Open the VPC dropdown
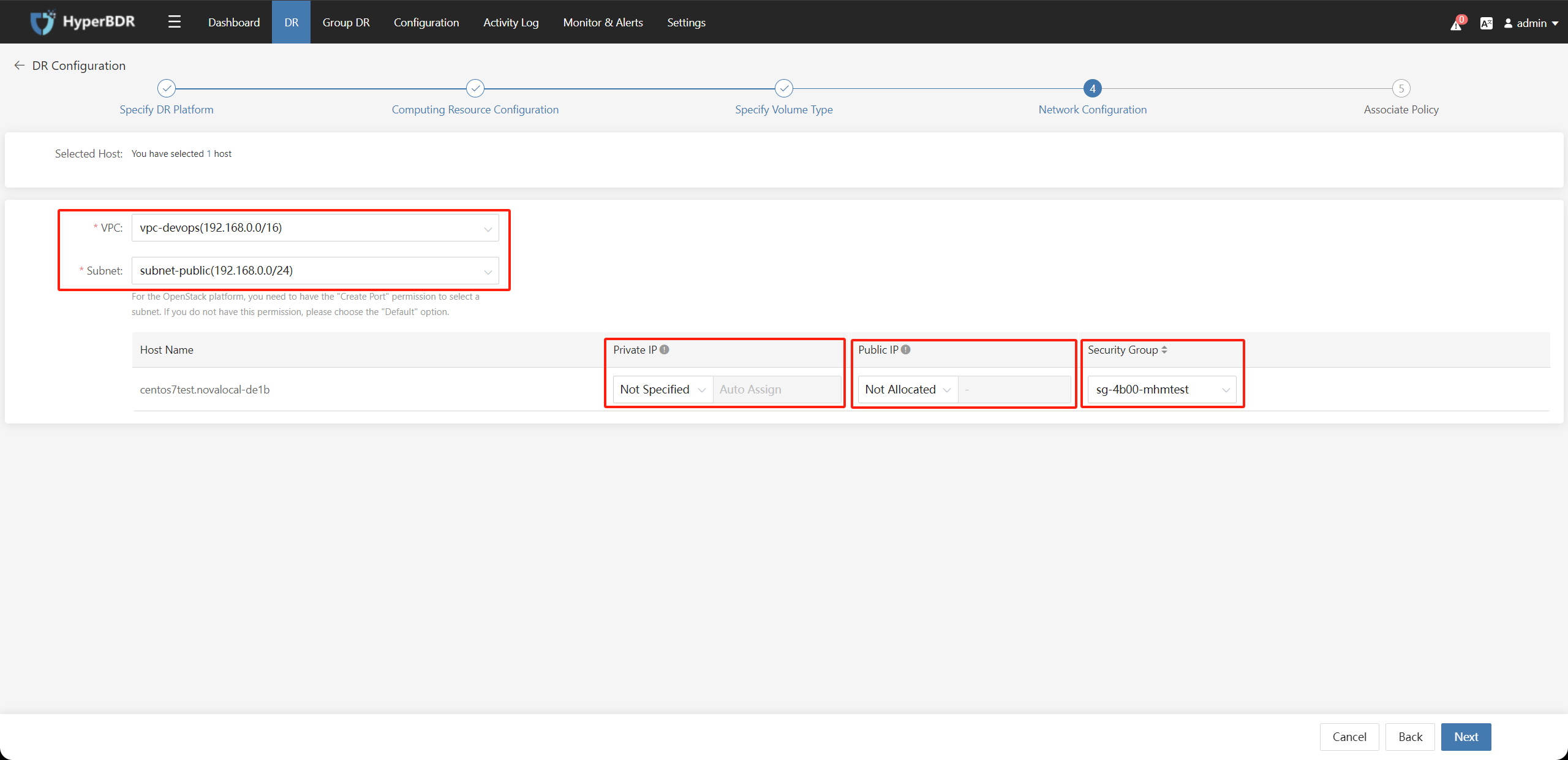Image resolution: width=1568 pixels, height=760 pixels. coord(315,228)
